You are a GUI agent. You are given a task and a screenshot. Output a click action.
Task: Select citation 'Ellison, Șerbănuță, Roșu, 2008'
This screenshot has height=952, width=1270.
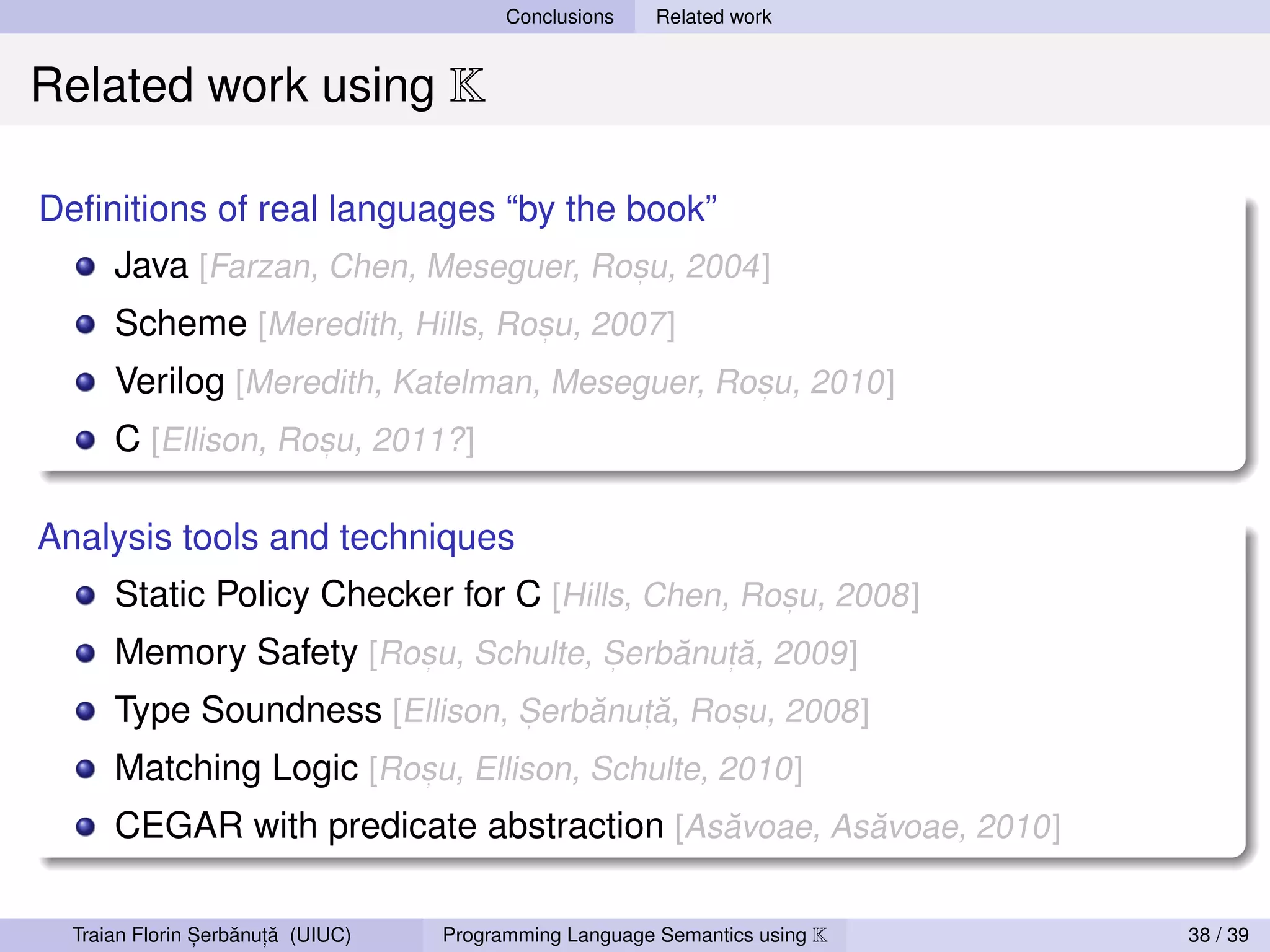pos(631,711)
